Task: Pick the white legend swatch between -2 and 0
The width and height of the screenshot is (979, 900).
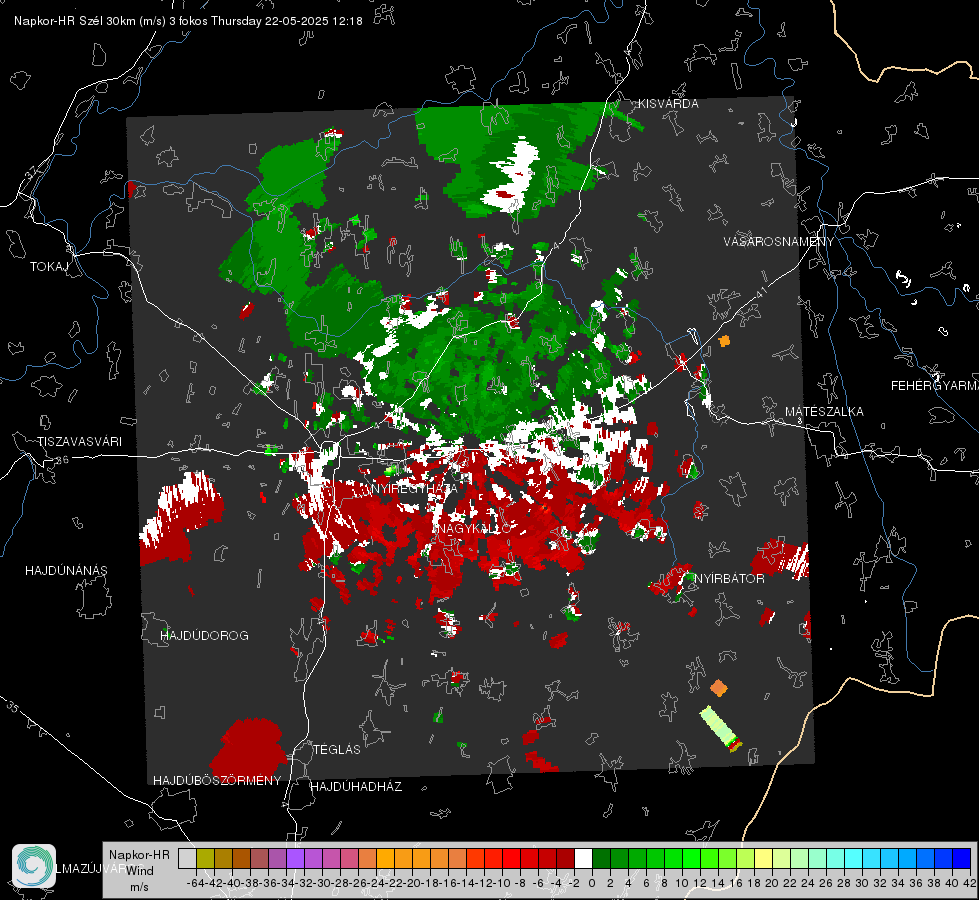Action: click(583, 858)
